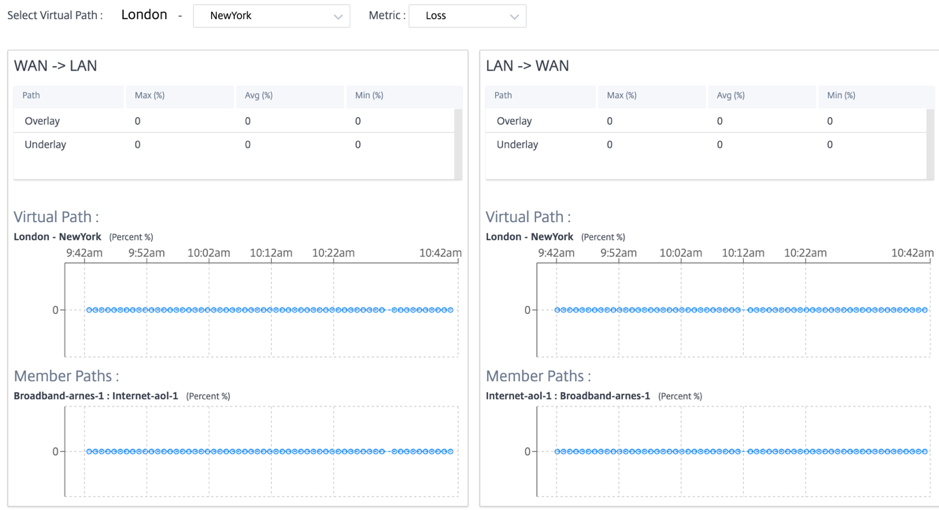Viewport: 939px width, 510px height.
Task: Click the 'Metric :' label
Action: point(387,16)
